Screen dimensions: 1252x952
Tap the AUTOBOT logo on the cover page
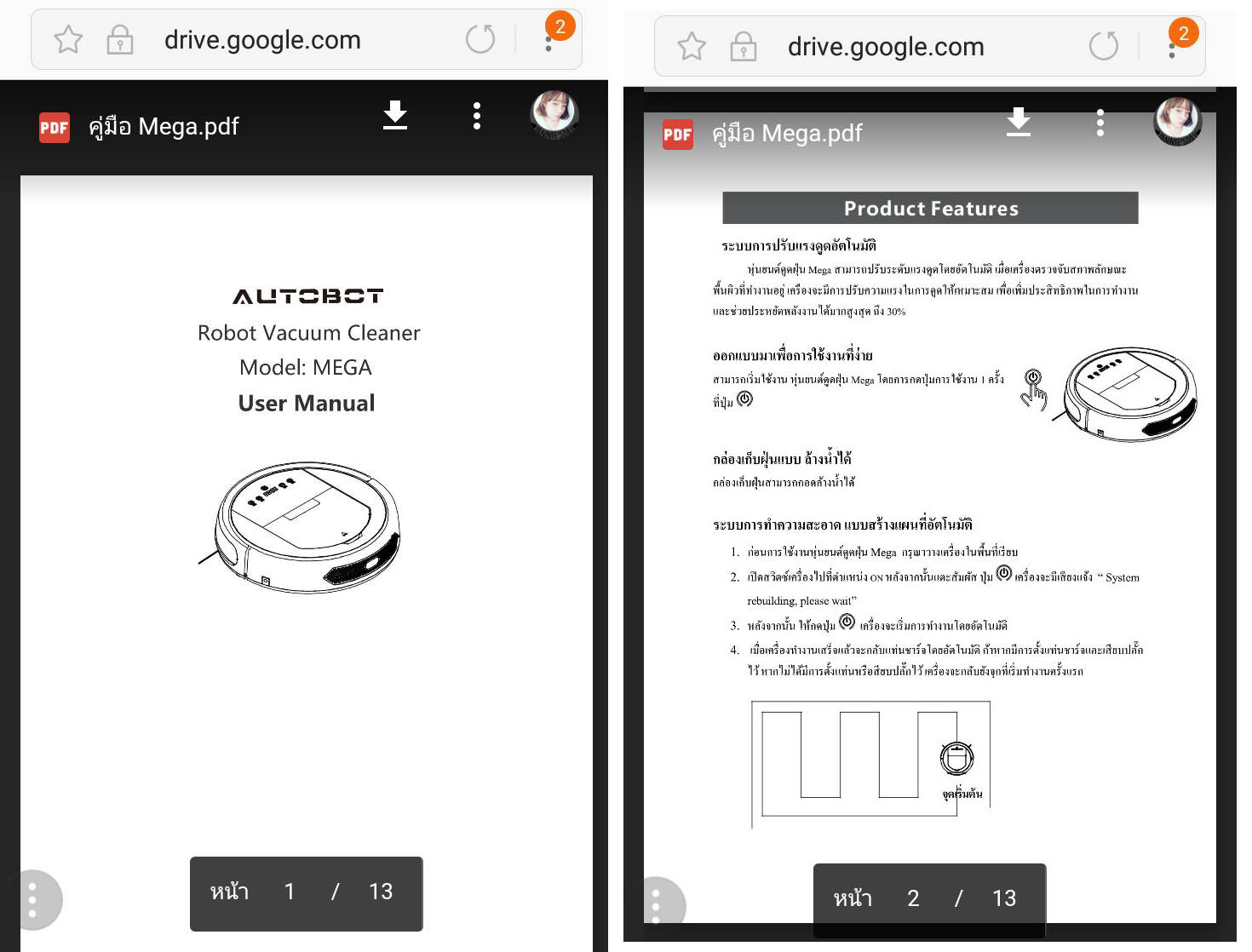(x=307, y=295)
